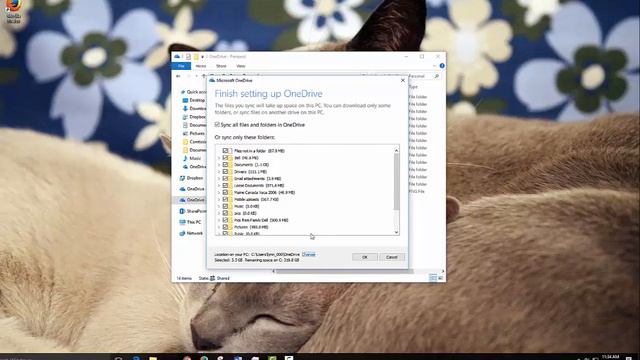Viewport: 640px width, 360px height.
Task: Switch Explorer to details view icon
Action: click(x=433, y=278)
